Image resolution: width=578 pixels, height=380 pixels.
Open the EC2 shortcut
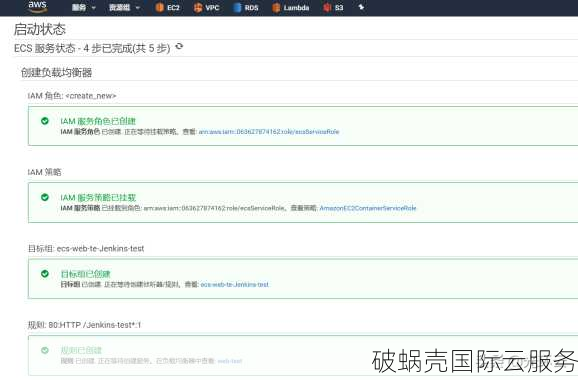pos(168,7)
